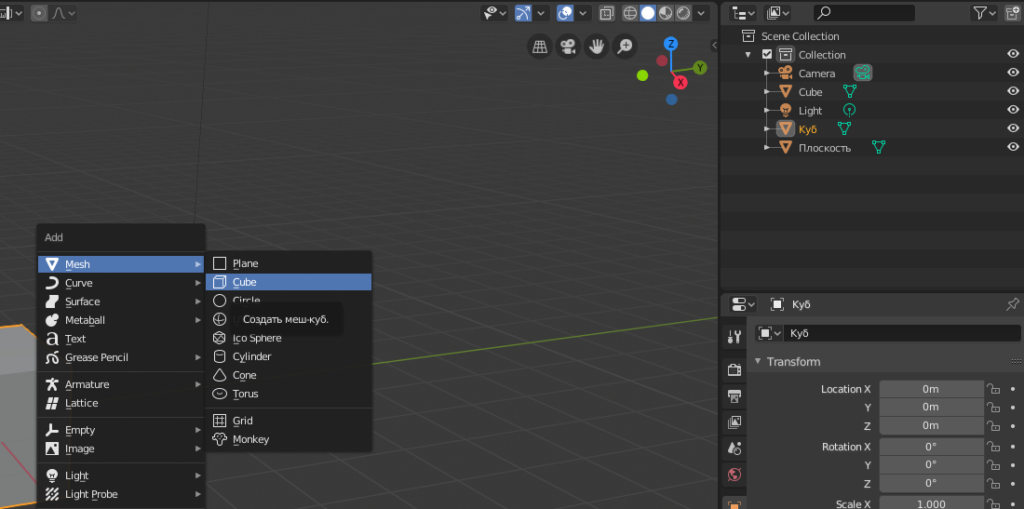This screenshot has width=1024, height=509.
Task: Switch to orthographic grid view icon
Action: pyautogui.click(x=540, y=46)
